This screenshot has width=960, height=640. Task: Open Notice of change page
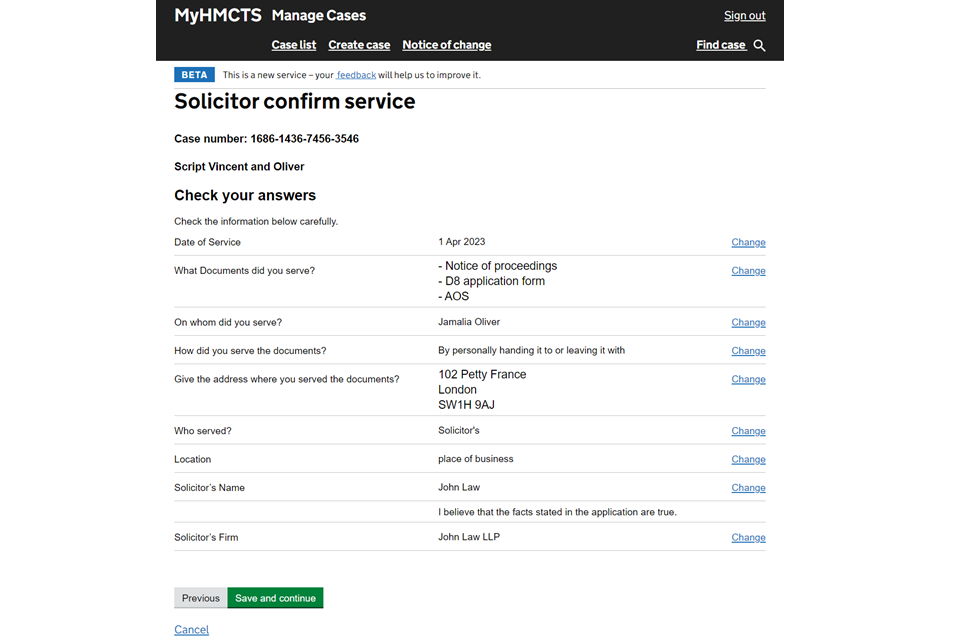(x=446, y=45)
